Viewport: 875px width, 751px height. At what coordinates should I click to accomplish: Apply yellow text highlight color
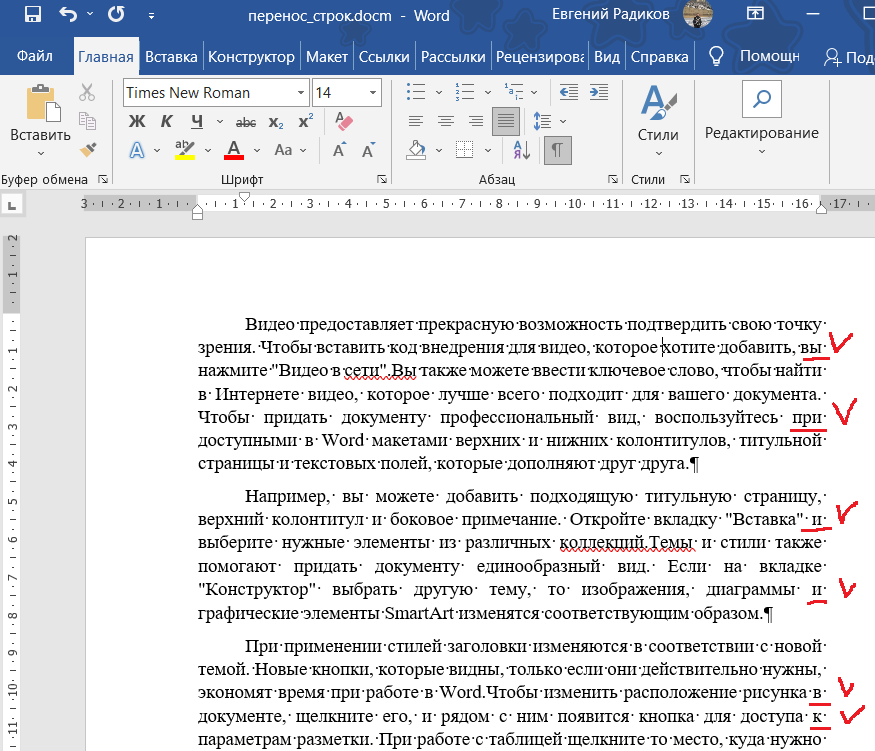pos(185,150)
